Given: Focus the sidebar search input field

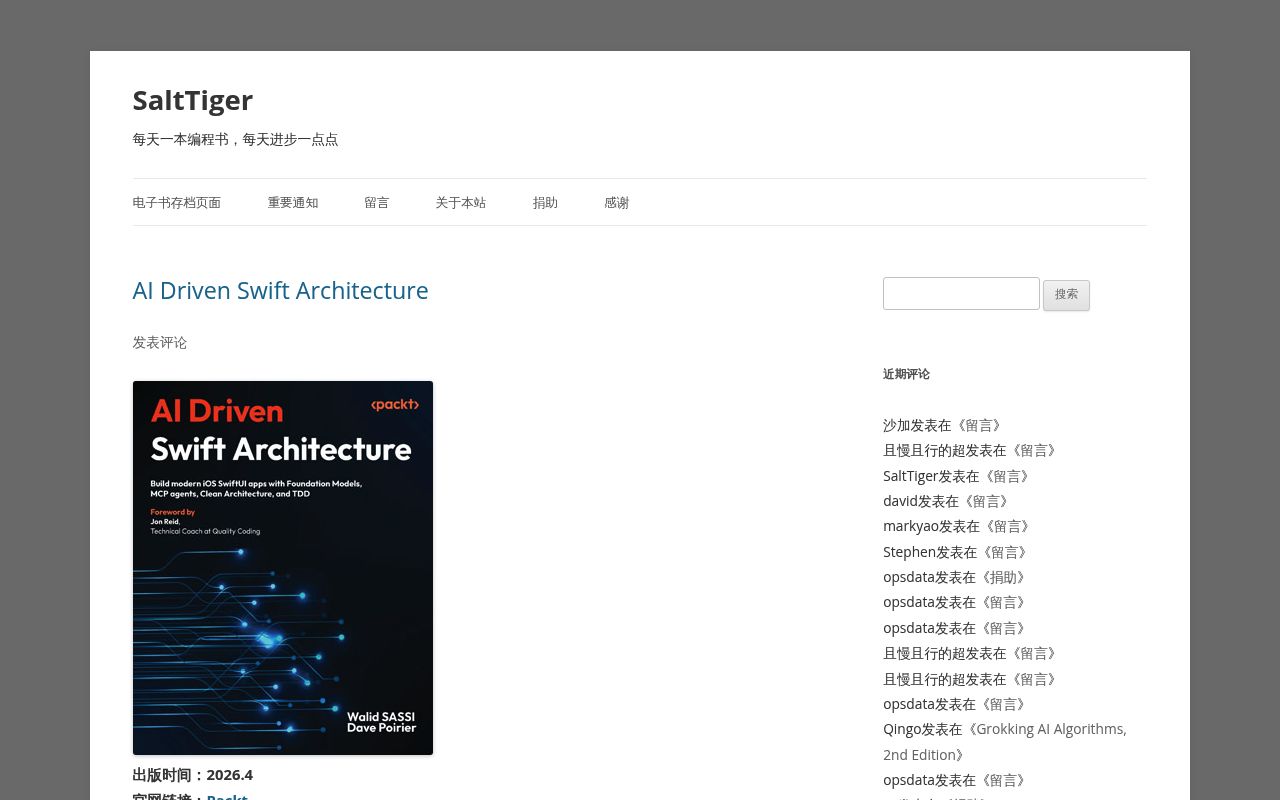Looking at the screenshot, I should (961, 293).
